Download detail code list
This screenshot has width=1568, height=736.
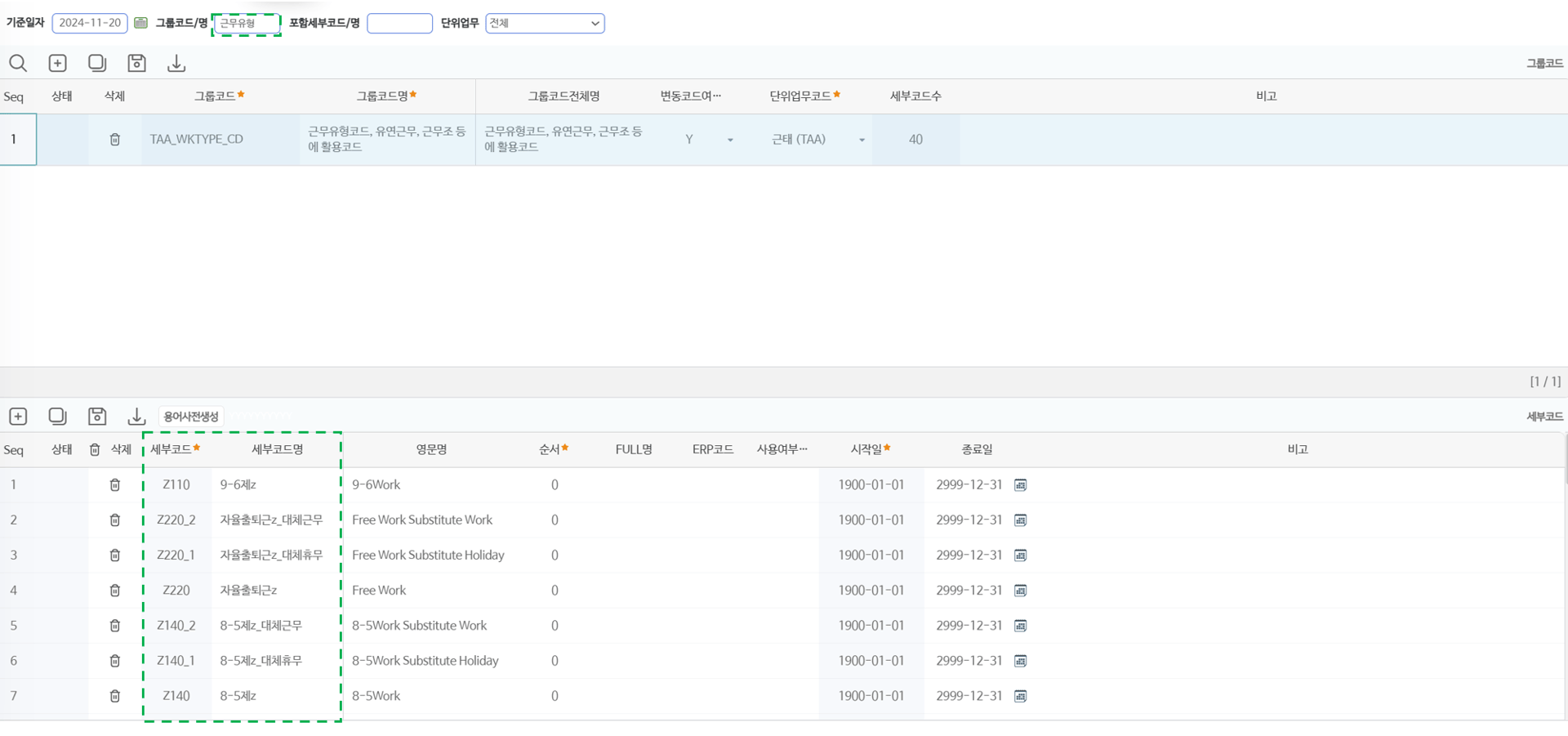pos(136,417)
